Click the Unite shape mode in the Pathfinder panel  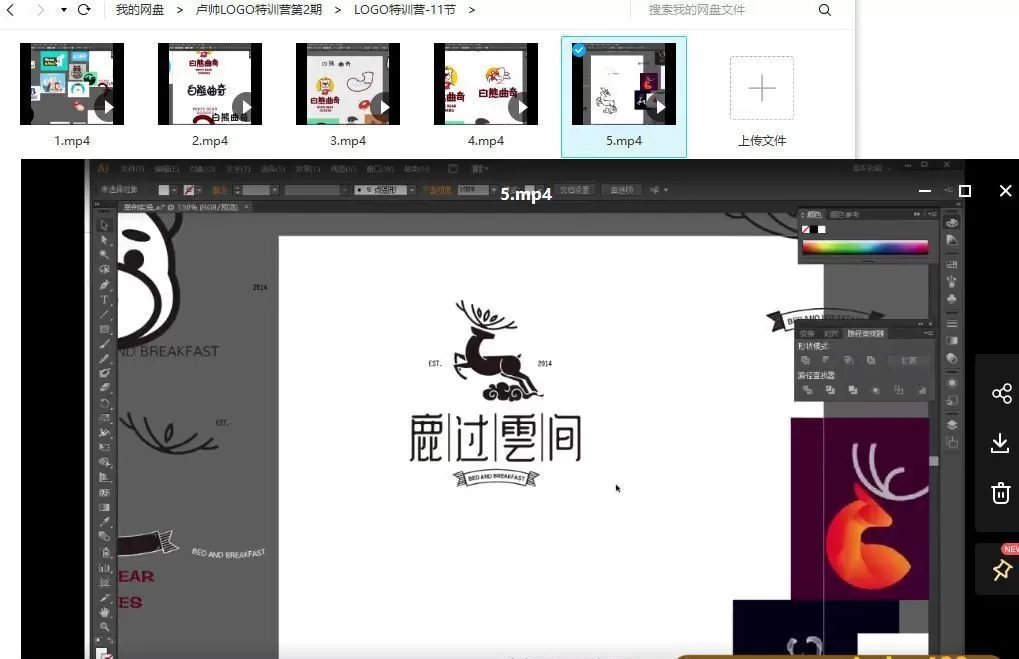pyautogui.click(x=806, y=358)
